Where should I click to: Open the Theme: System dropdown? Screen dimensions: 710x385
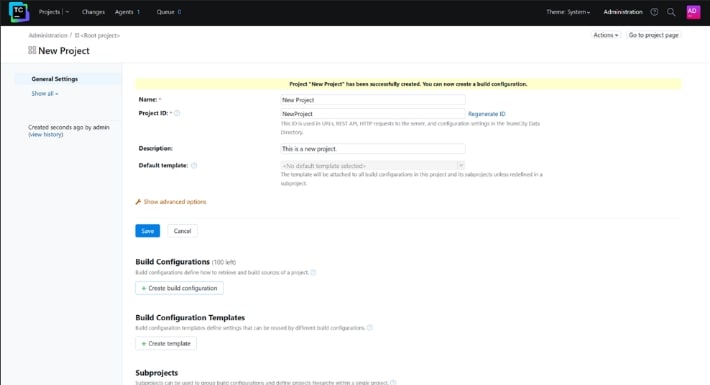click(568, 12)
